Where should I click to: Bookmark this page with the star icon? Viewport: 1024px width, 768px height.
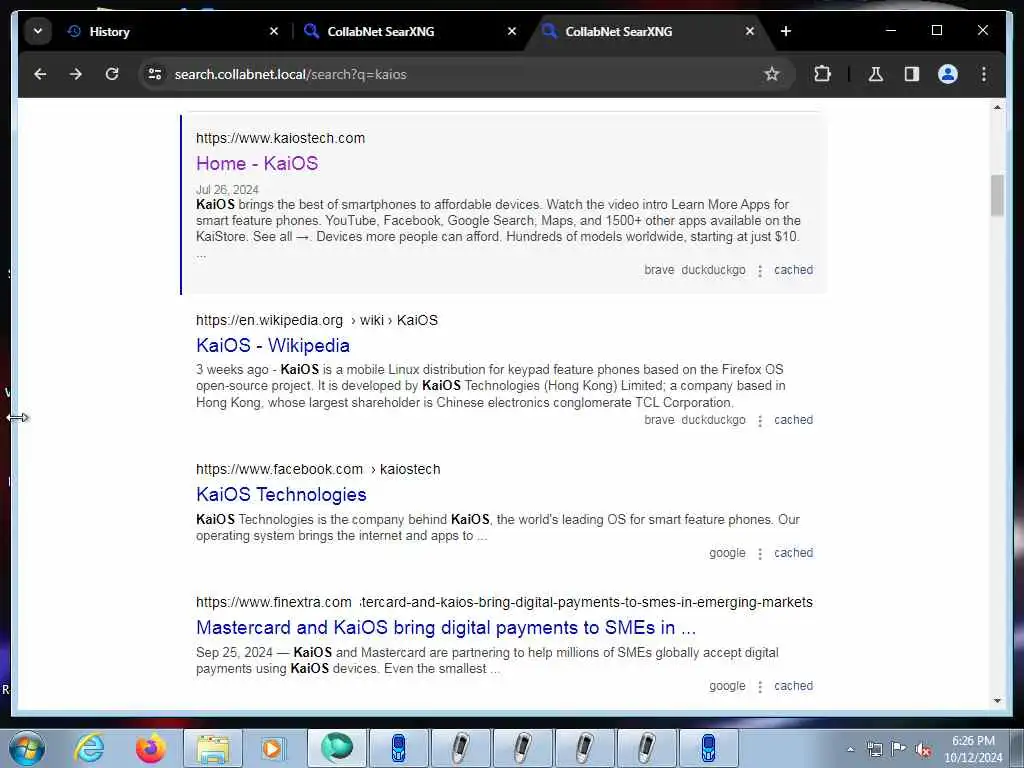pos(772,74)
